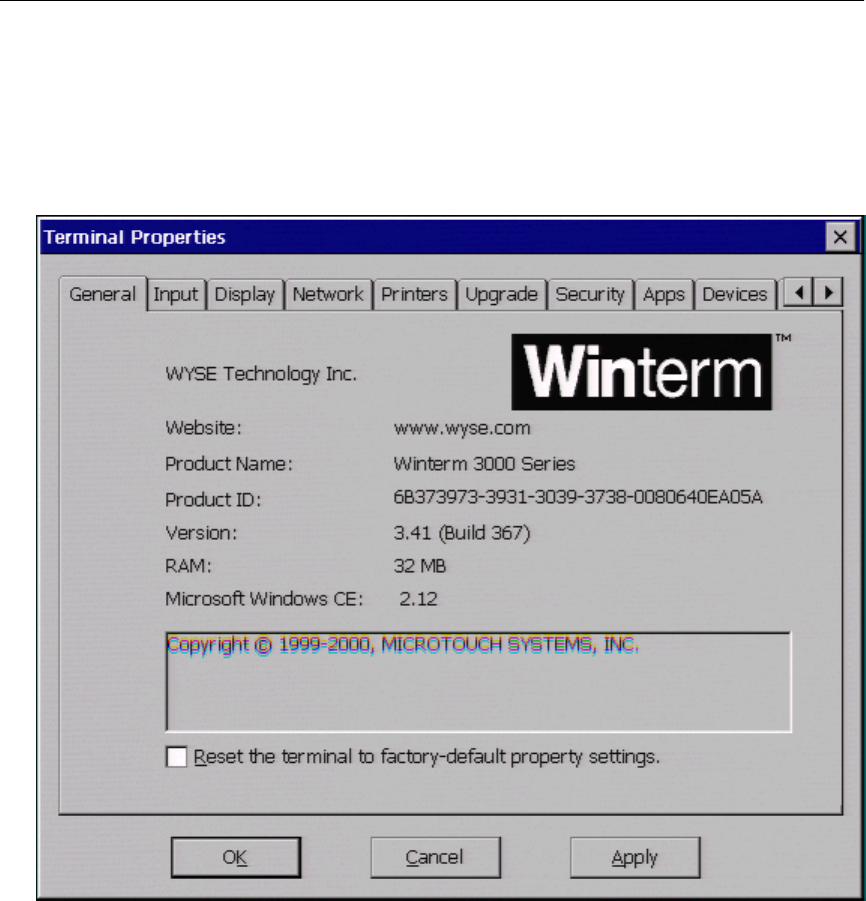Open the Display tab

245,295
